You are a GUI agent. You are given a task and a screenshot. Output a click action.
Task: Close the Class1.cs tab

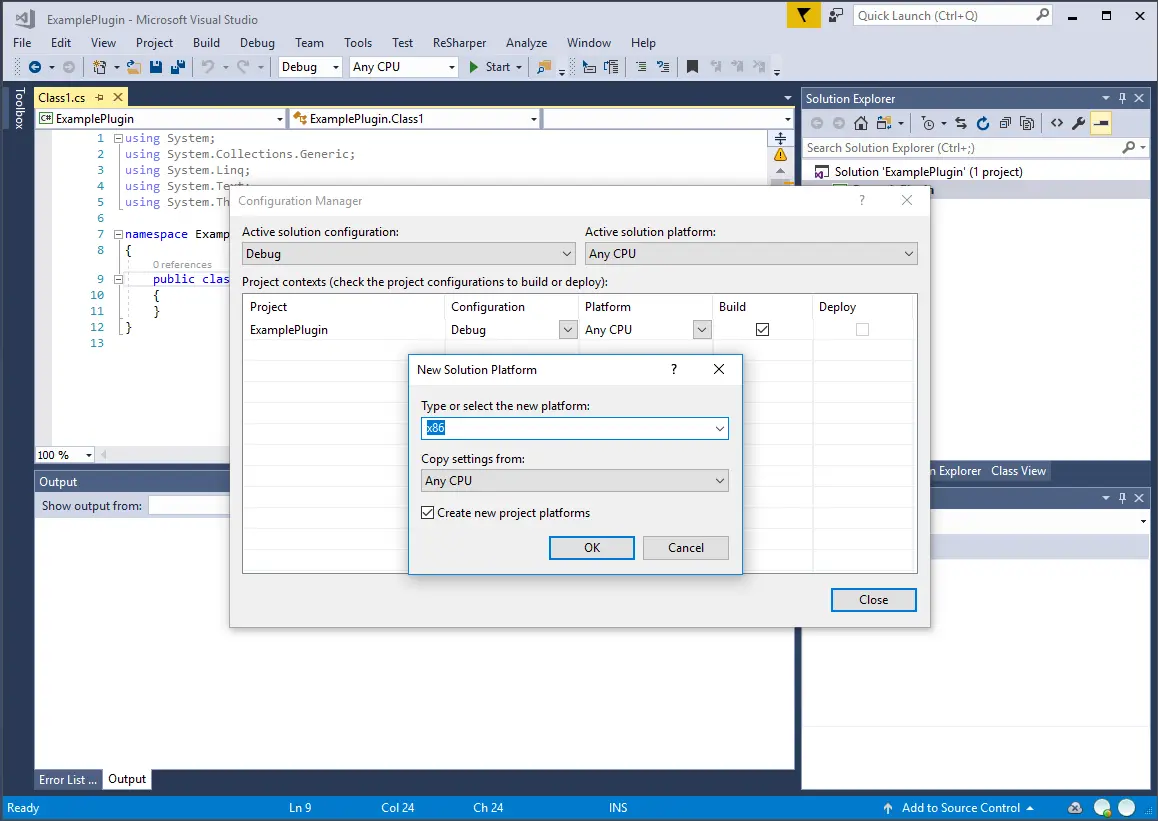click(x=117, y=97)
